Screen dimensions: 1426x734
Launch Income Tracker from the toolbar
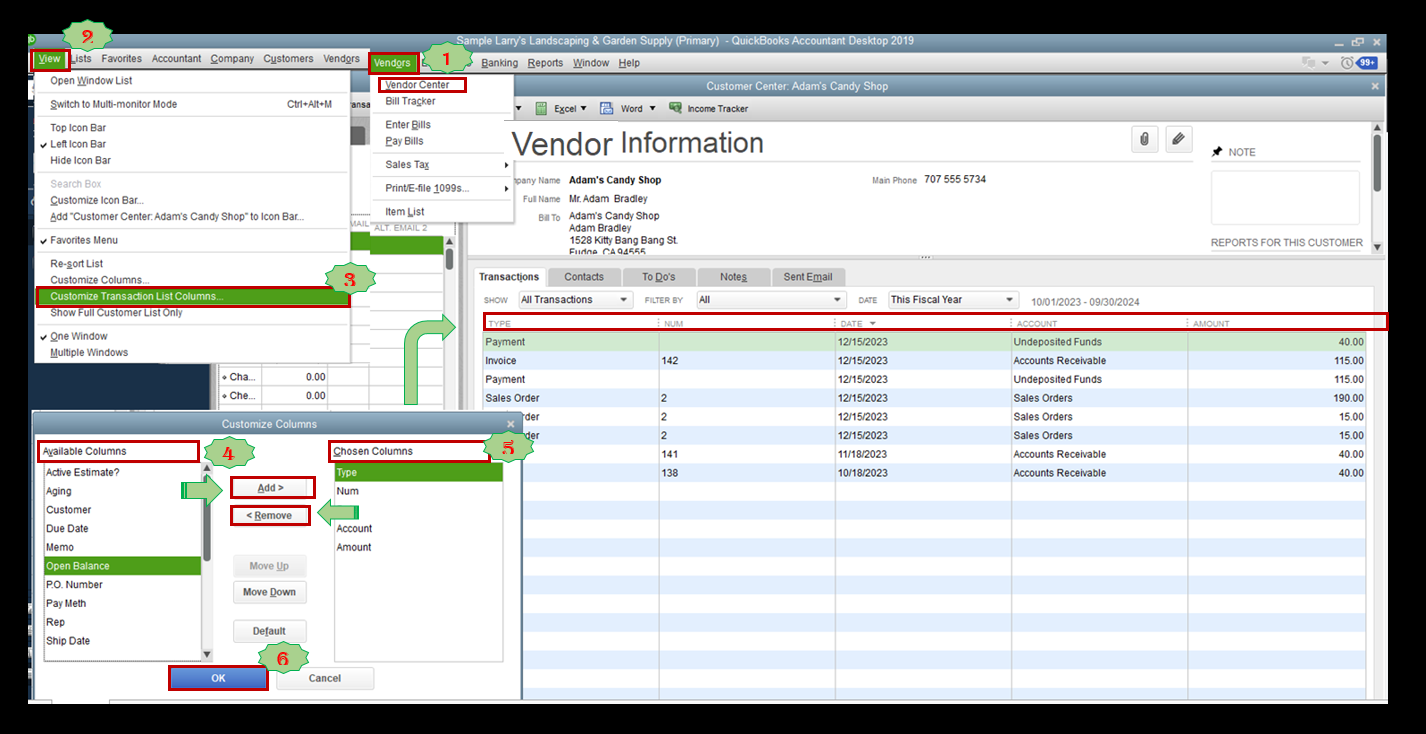click(x=709, y=108)
